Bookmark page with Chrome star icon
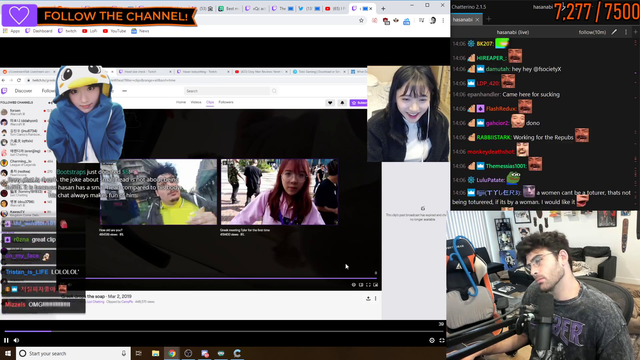This screenshot has height=360, width=640. click(361, 20)
